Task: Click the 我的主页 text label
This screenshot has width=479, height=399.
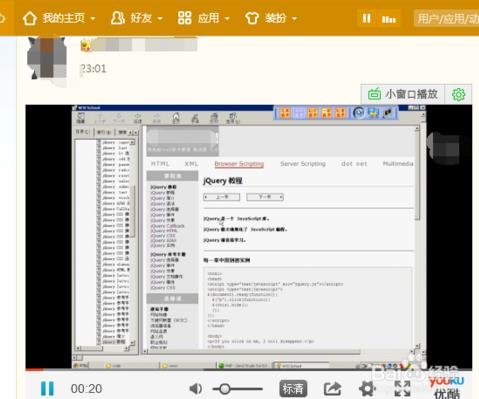Action: tap(64, 18)
